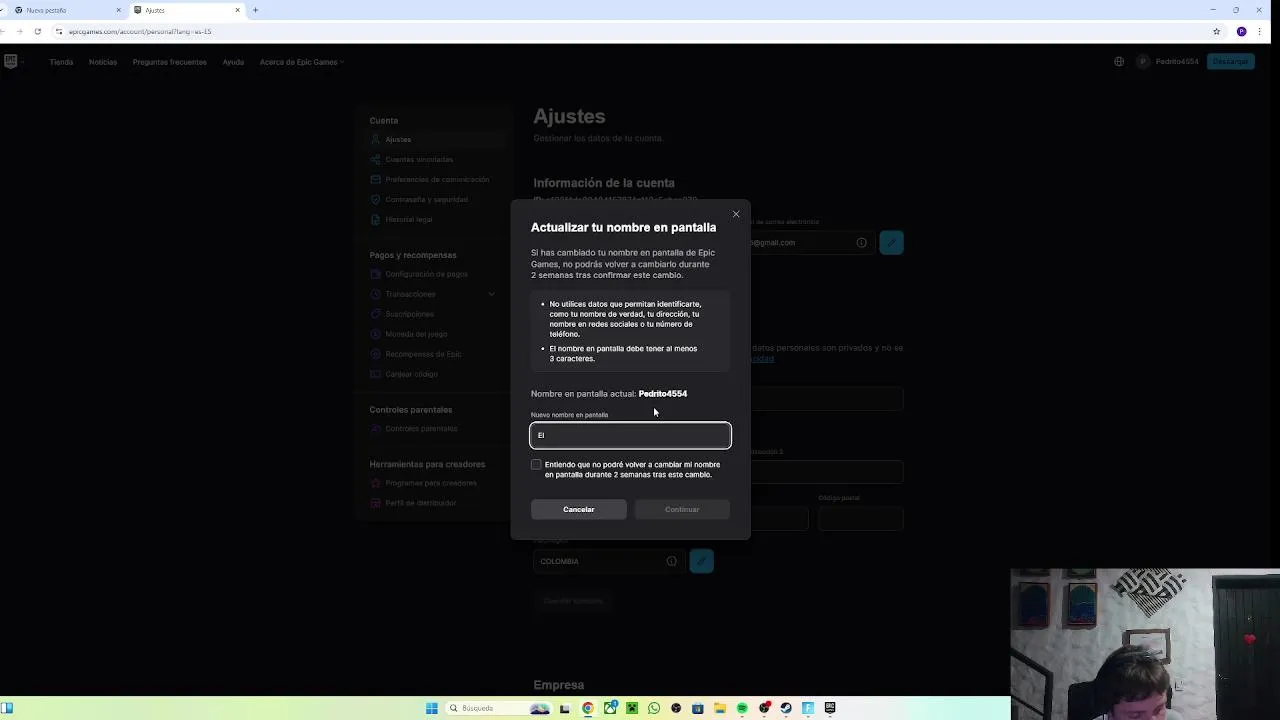Open the Chrome profile avatar
The width and height of the screenshot is (1280, 720).
click(1242, 31)
